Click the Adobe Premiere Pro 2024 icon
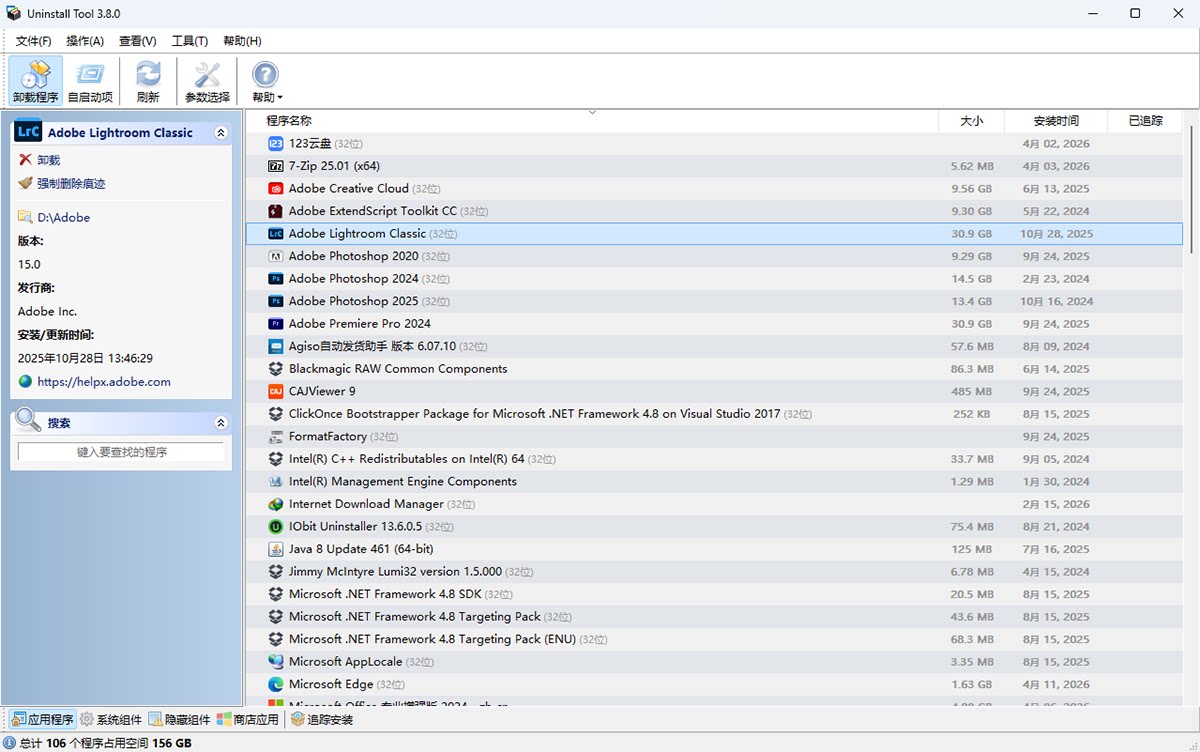Screen dimensions: 1200x752 click(x=276, y=324)
